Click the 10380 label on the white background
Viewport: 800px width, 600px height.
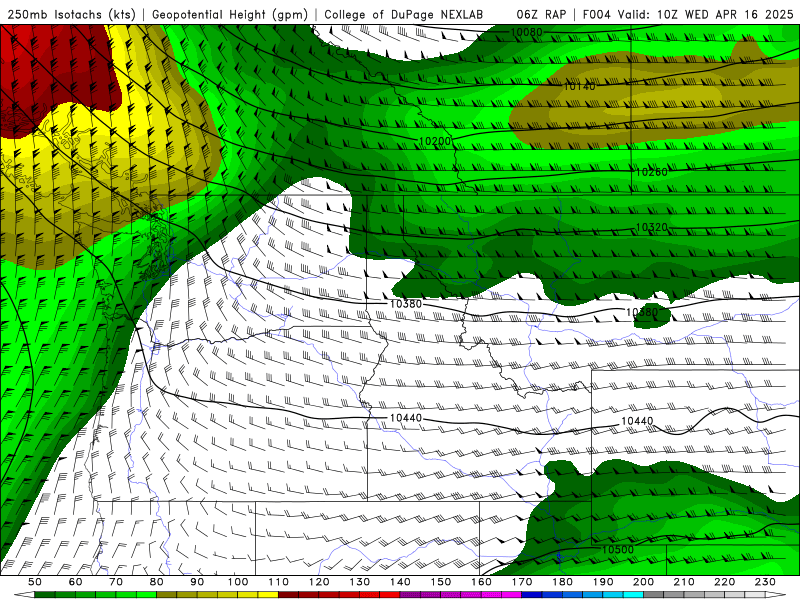(x=406, y=304)
